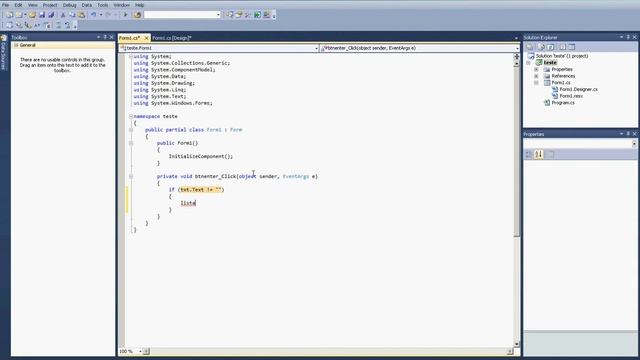Toggle auto-hide pin on Properties panel
This screenshot has width=640, height=360.
coord(628,134)
